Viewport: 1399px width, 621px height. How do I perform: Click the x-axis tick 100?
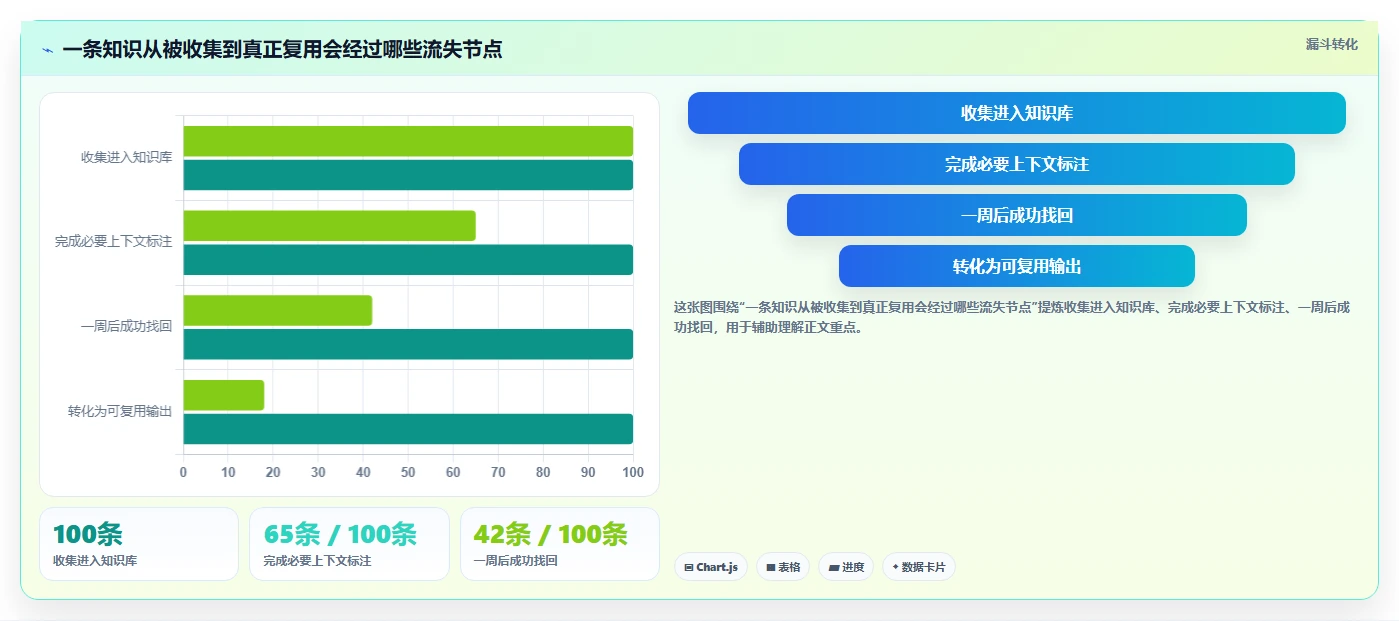[633, 472]
